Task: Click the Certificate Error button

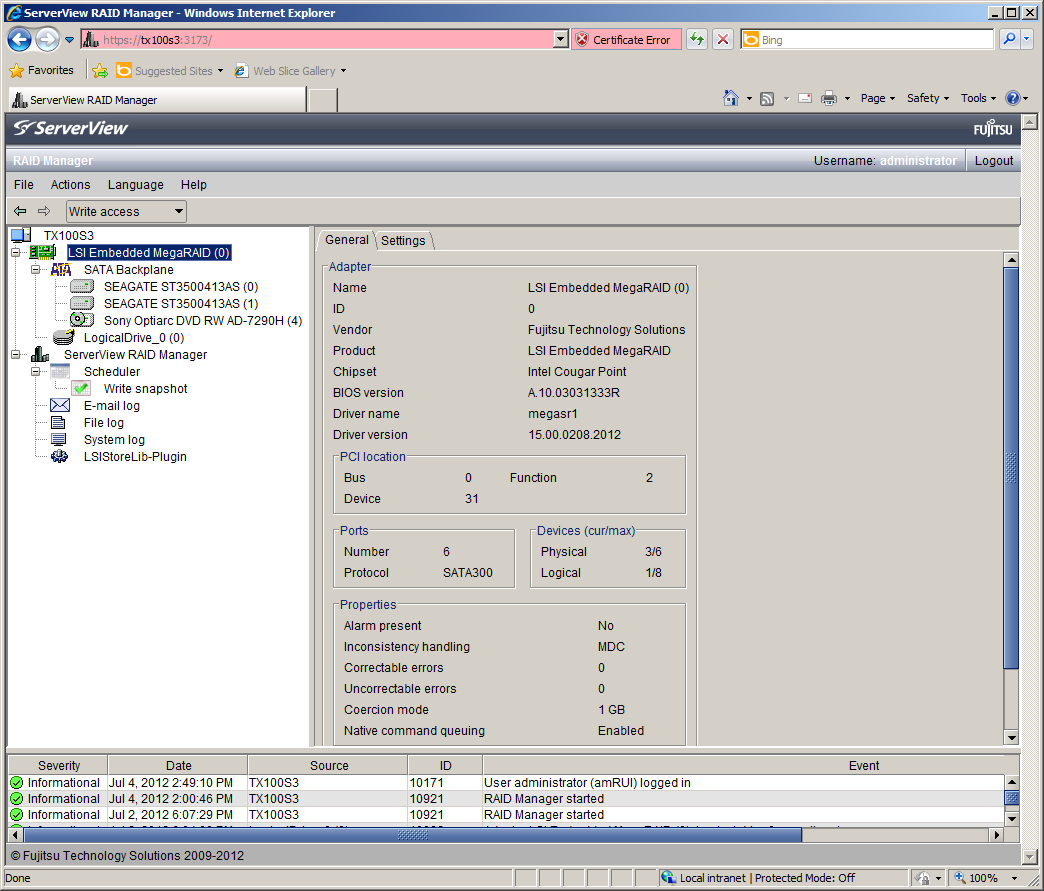Action: pos(626,40)
